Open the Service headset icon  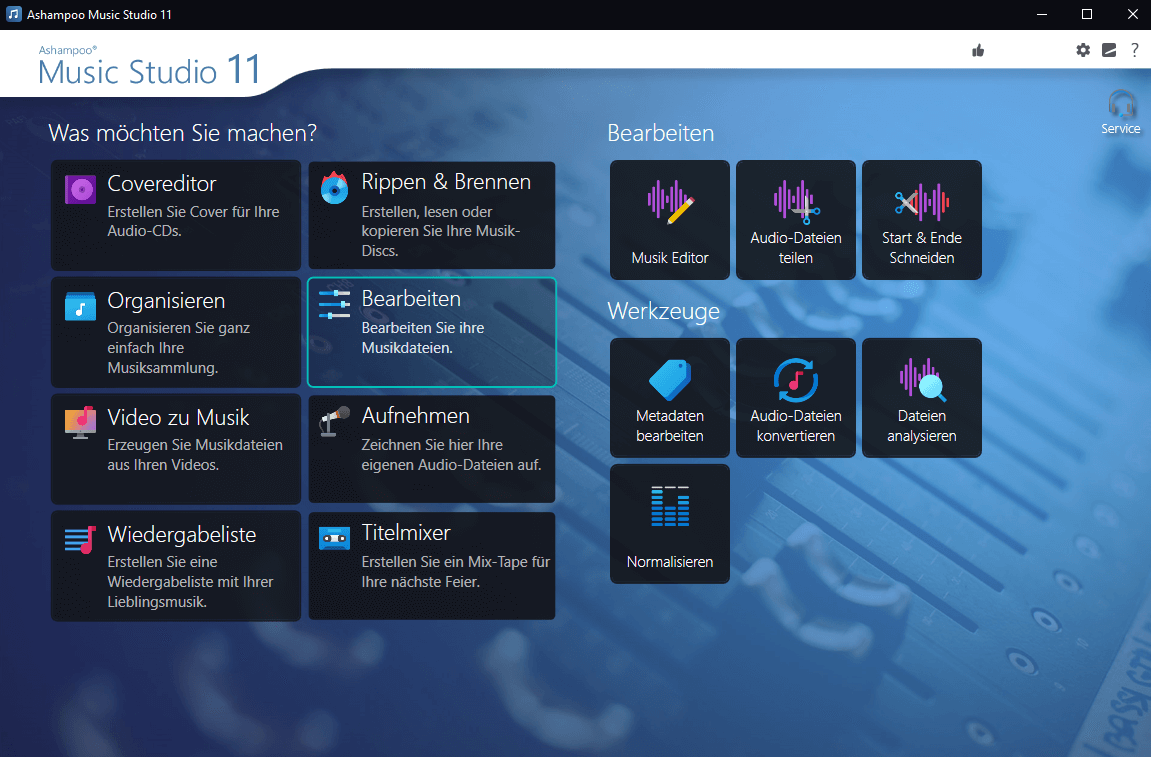click(1121, 106)
